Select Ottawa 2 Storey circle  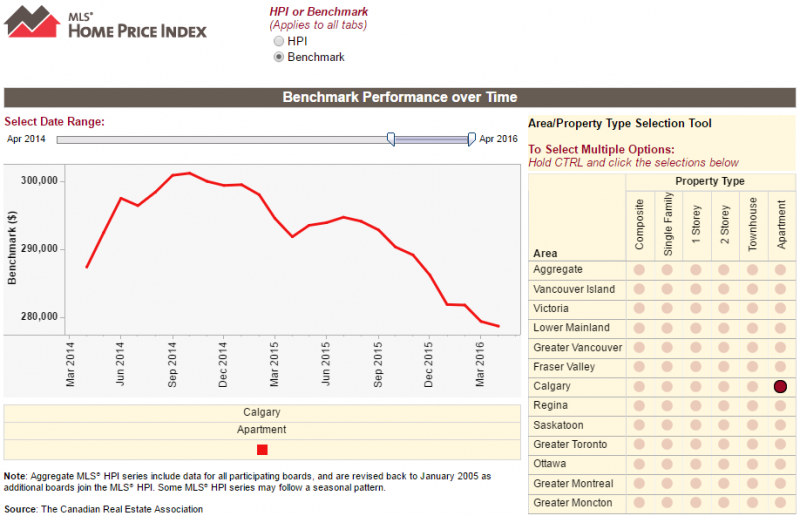coord(724,464)
